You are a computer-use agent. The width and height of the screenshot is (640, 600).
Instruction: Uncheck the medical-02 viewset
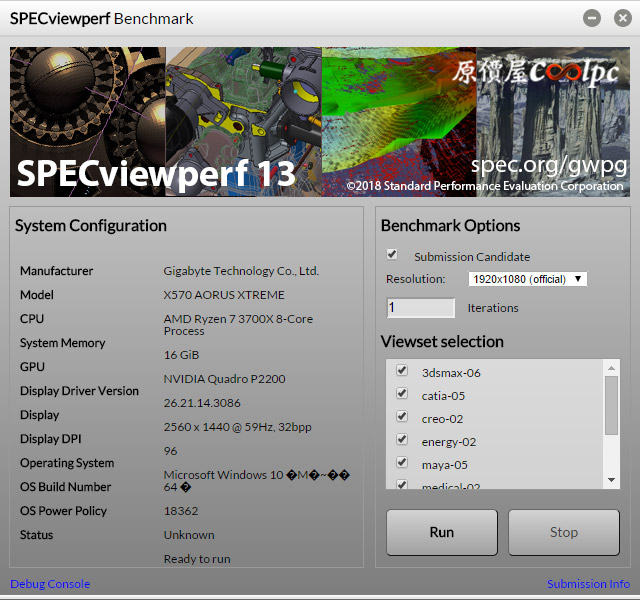point(402,484)
